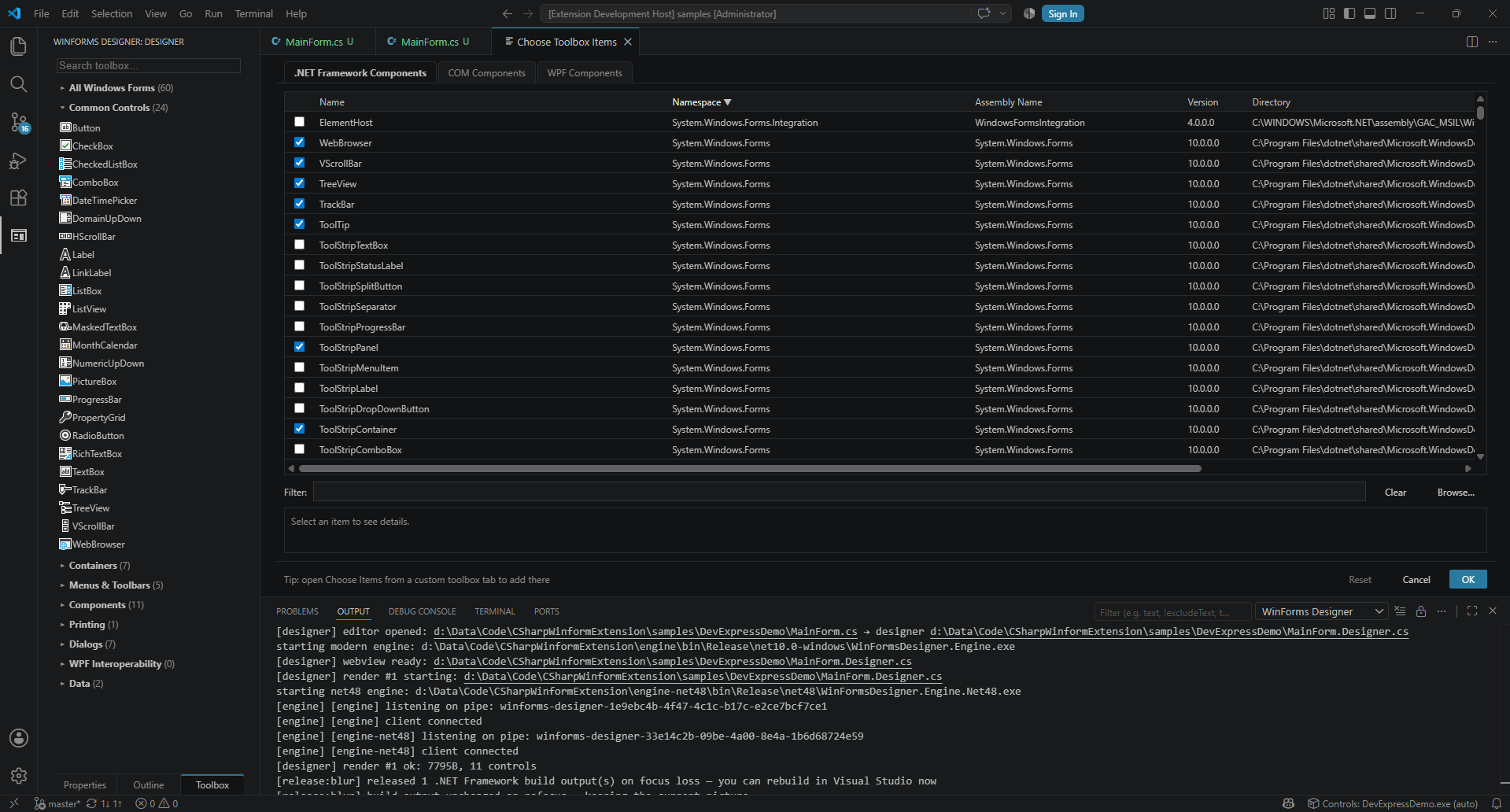Viewport: 1510px width, 812px height.
Task: Click the Cancel button
Action: (1416, 579)
